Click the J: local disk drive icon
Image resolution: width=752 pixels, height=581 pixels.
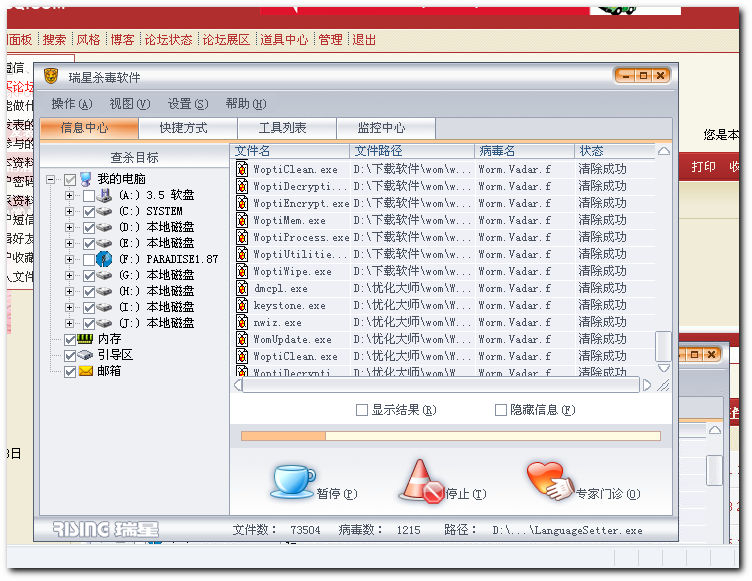pyautogui.click(x=104, y=323)
